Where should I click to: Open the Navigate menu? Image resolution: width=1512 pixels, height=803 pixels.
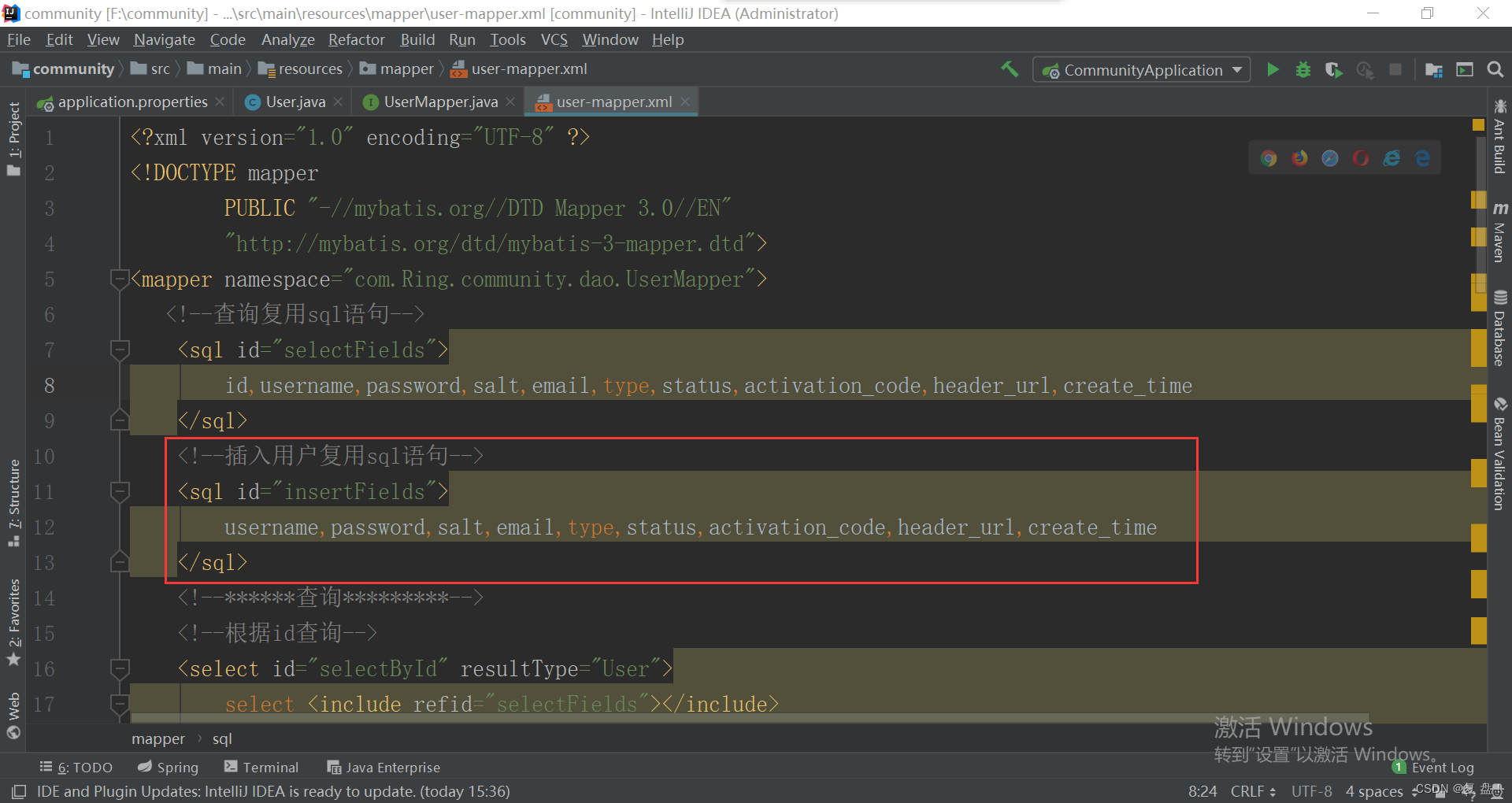coord(164,39)
